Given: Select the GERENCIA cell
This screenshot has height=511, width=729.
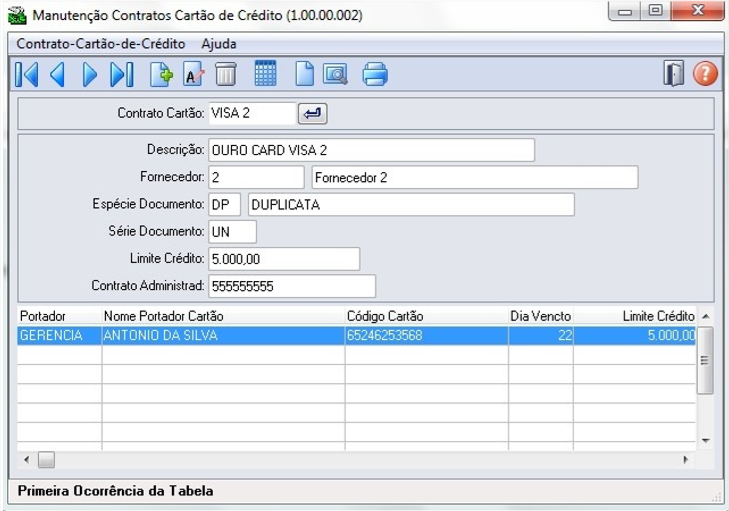Looking at the screenshot, I should pyautogui.click(x=60, y=336).
